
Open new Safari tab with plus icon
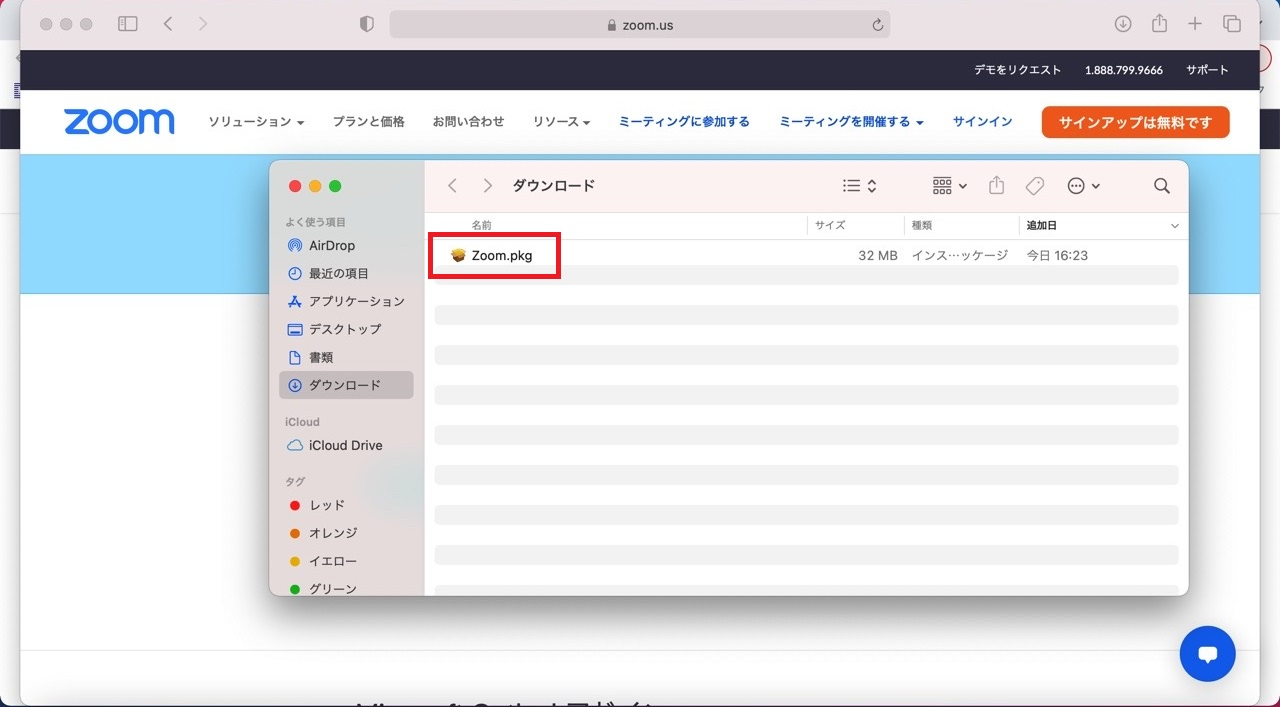tap(1195, 24)
